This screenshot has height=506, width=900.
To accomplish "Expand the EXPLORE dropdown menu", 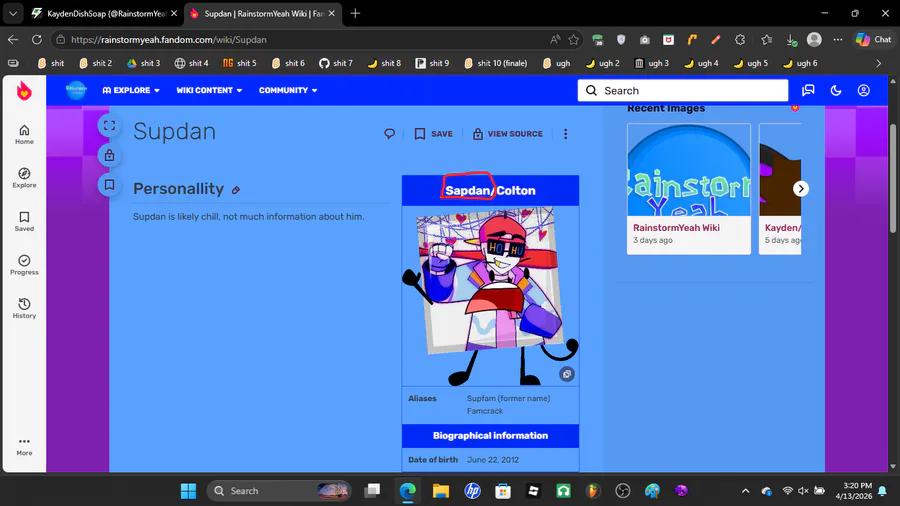I will coord(131,90).
